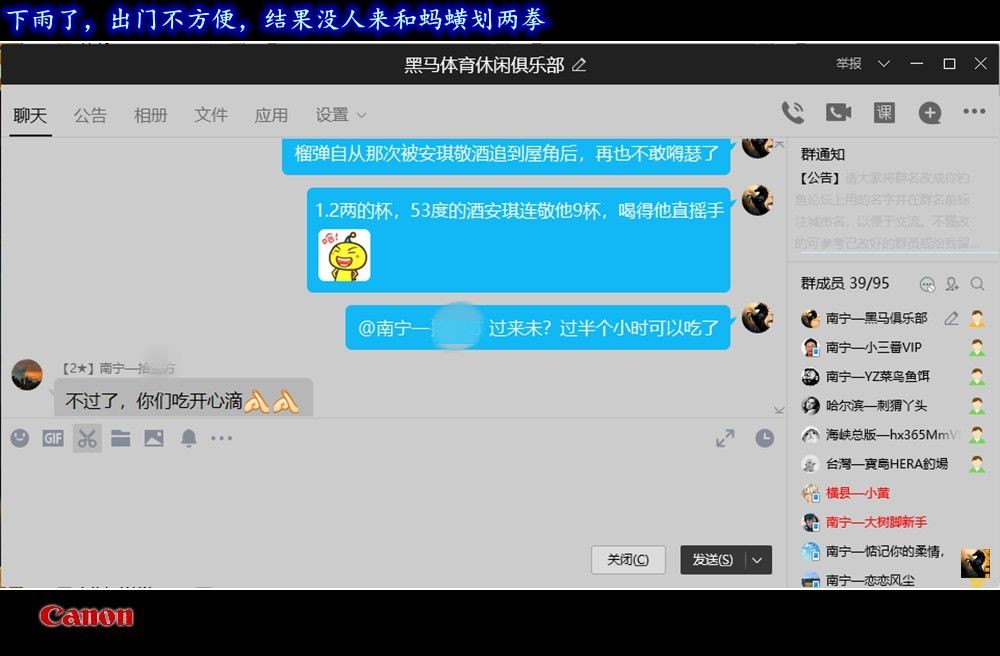
Task: Switch to the 聊天 tab
Action: pyautogui.click(x=30, y=115)
